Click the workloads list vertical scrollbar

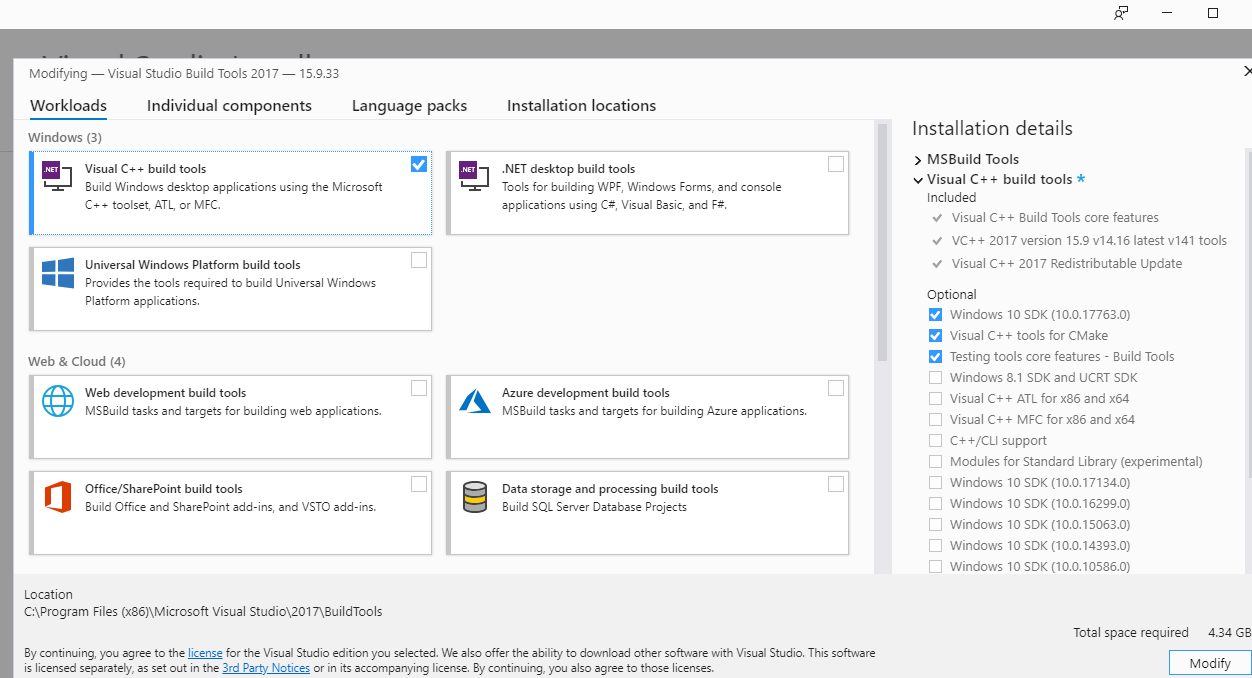point(881,240)
